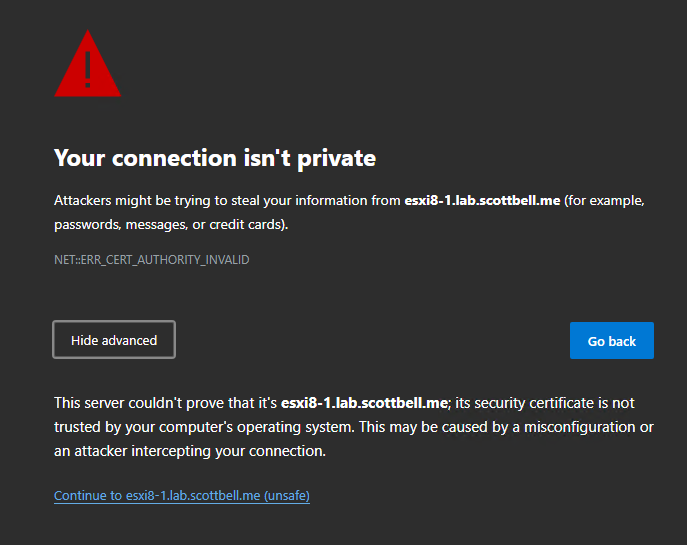Screen dimensions: 687x545
Task: Click the "Your connection isn't private" heading
Action: 214,158
